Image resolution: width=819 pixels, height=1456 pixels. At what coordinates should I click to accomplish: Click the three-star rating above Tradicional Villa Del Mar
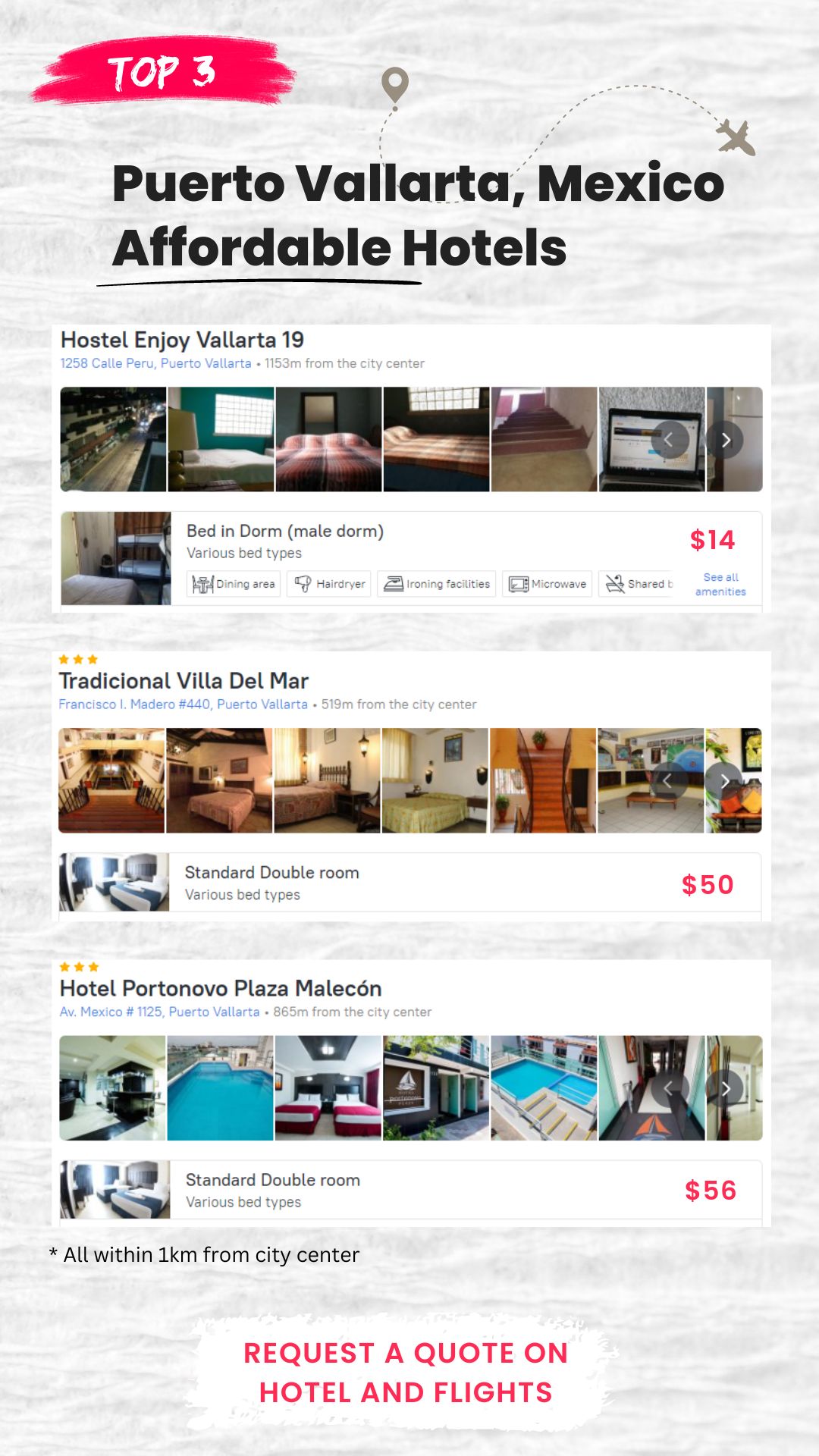tap(78, 660)
